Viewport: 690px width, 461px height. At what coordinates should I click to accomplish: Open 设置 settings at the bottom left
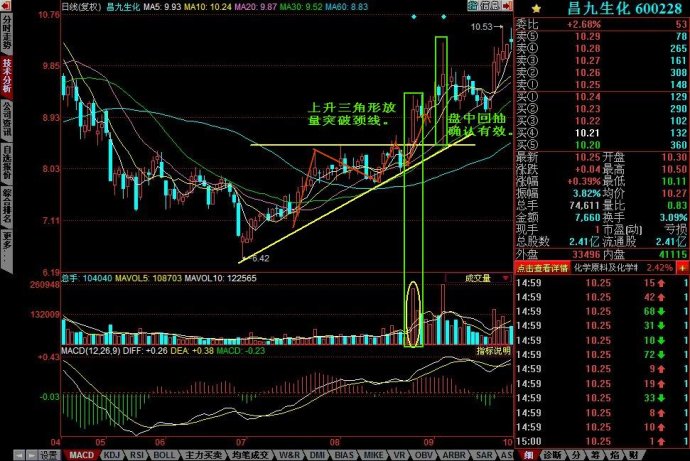pyautogui.click(x=48, y=455)
